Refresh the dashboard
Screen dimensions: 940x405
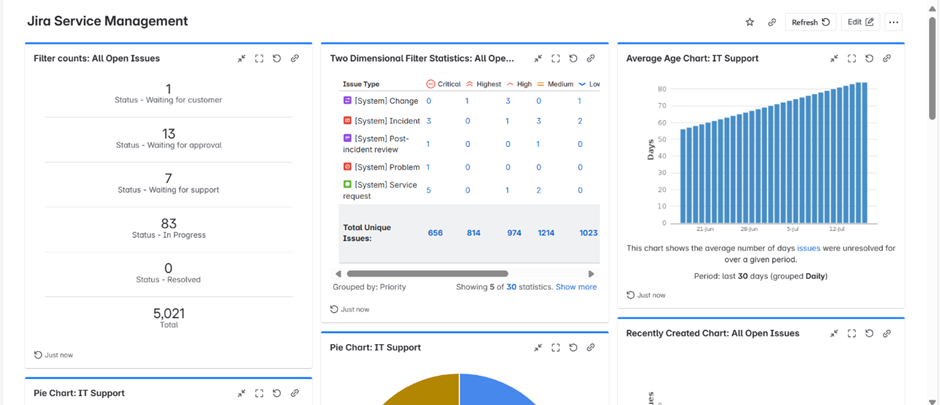point(811,22)
